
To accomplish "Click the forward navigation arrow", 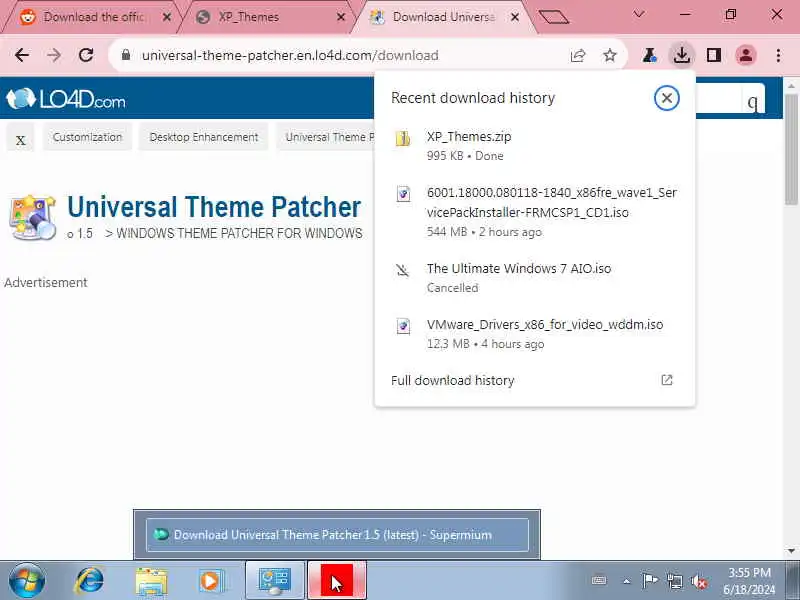I will (54, 55).
